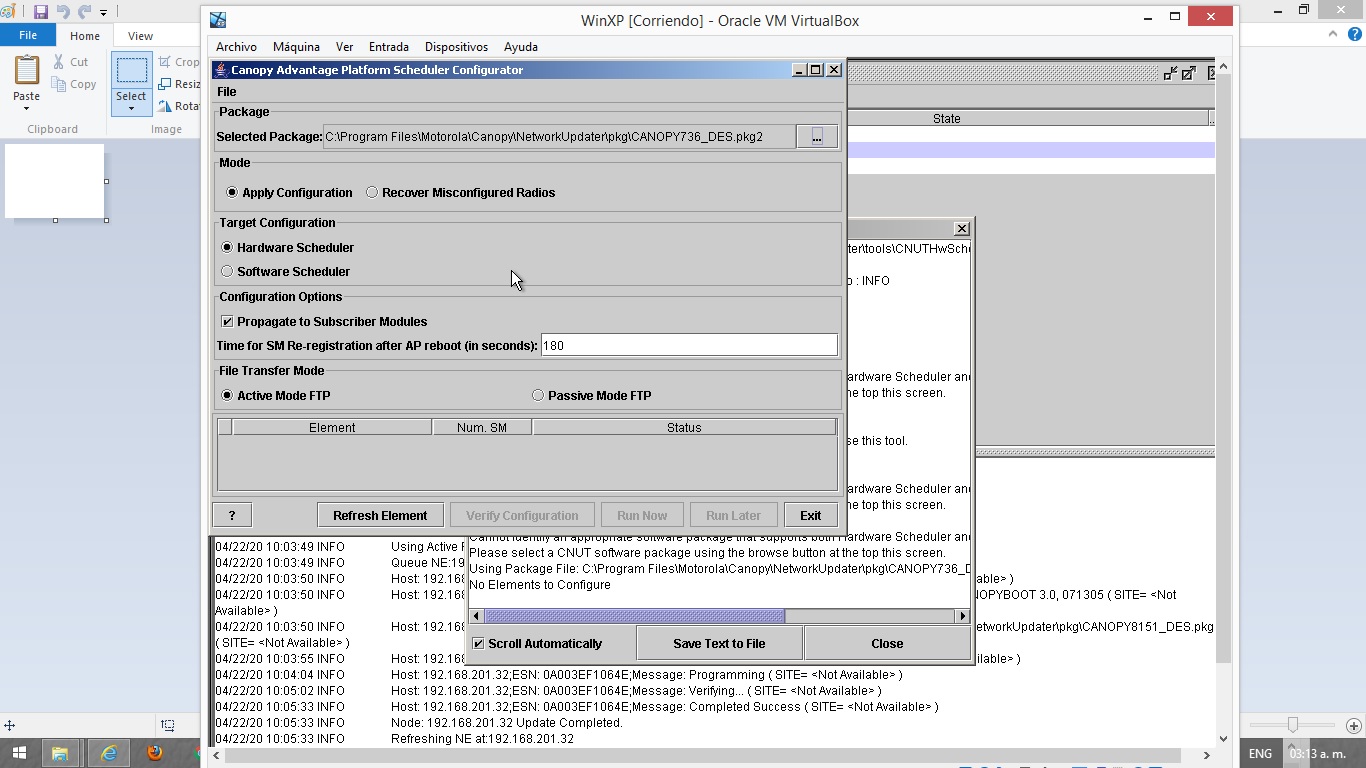Toggle the Scroll Automatically checkbox
This screenshot has width=1366, height=768.
(478, 644)
